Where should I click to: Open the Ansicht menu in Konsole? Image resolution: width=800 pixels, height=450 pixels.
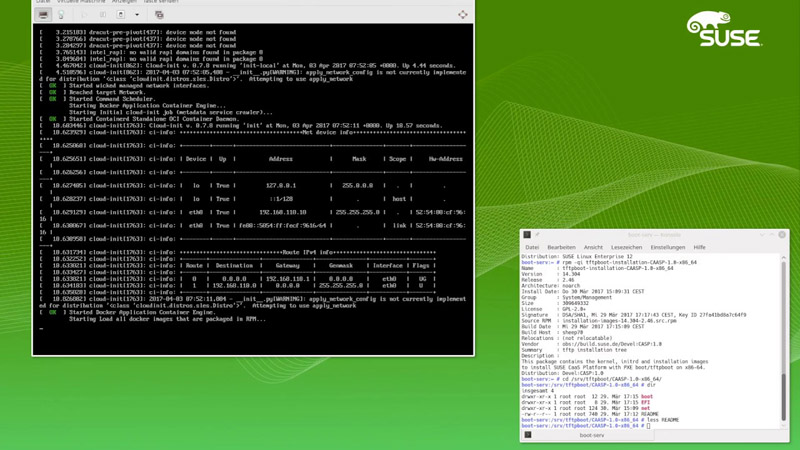pyautogui.click(x=593, y=247)
